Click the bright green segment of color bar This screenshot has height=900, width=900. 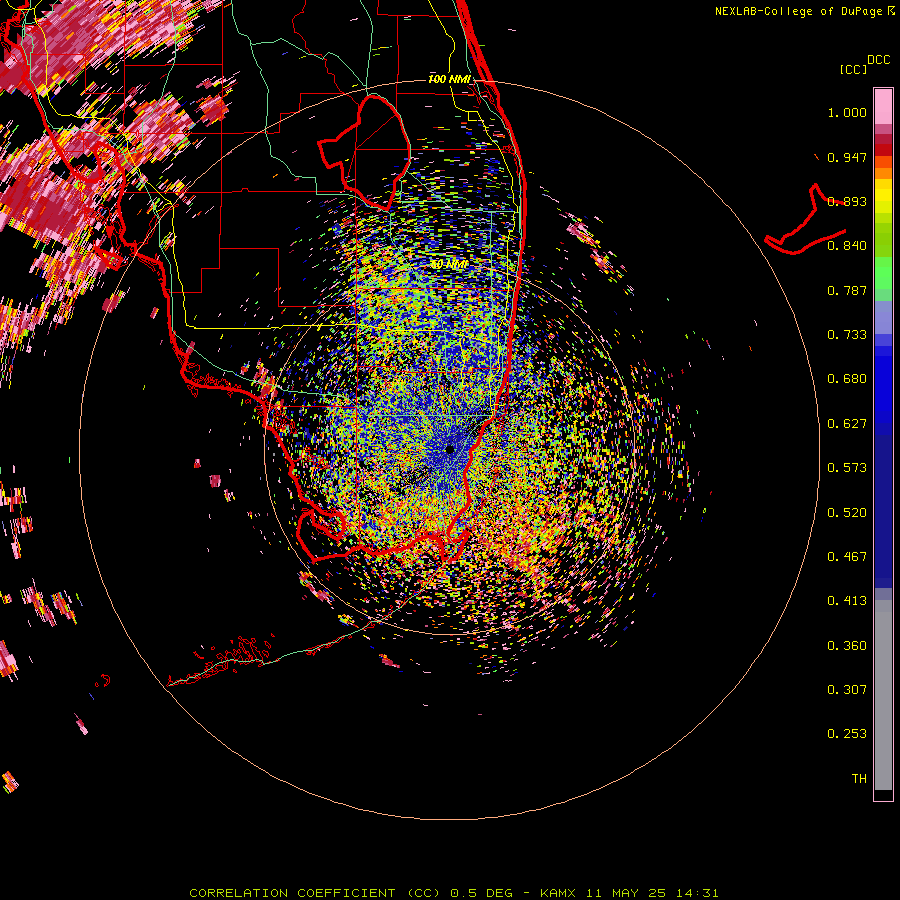(883, 273)
